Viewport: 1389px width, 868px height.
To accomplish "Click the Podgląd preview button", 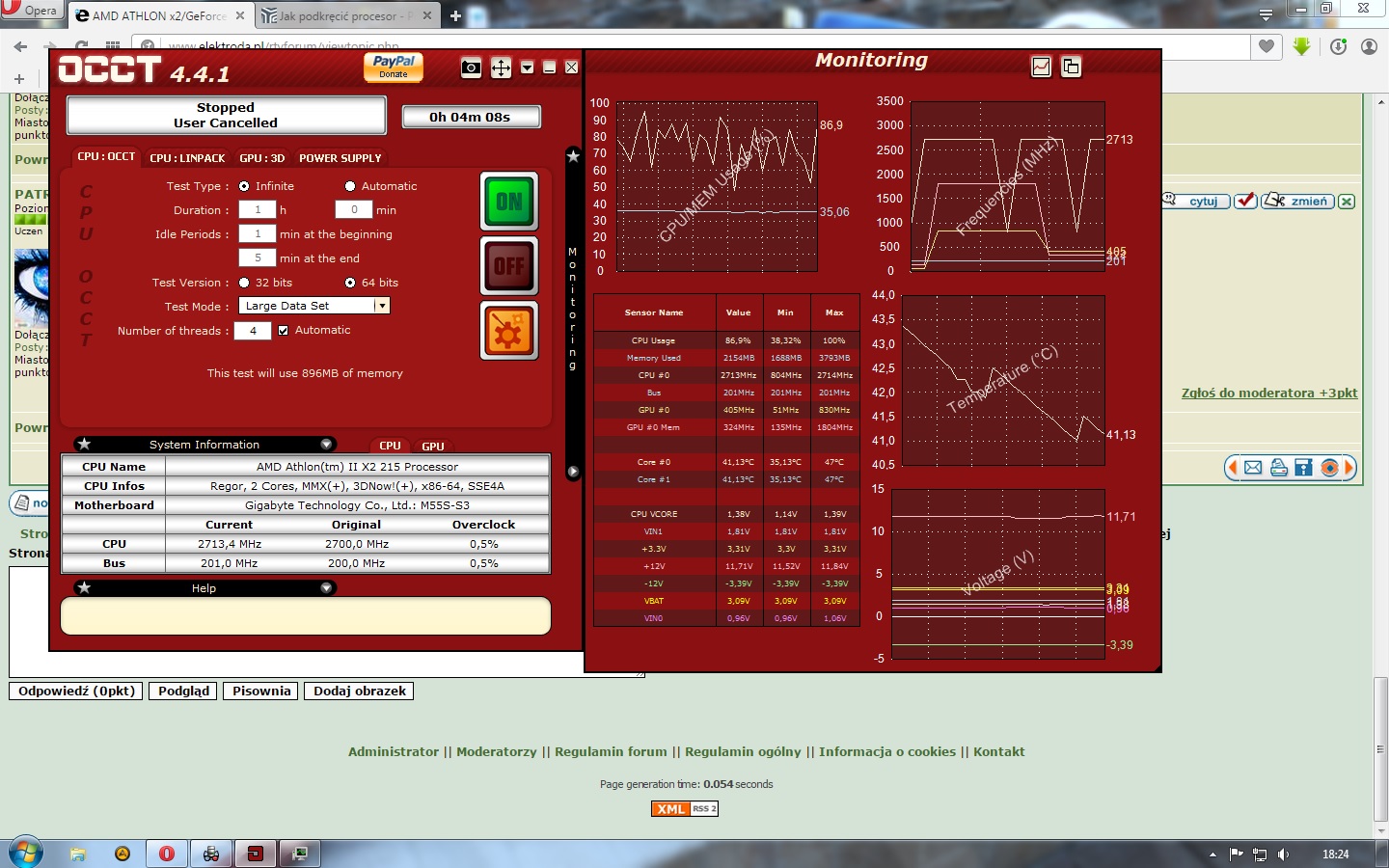I will pos(183,691).
